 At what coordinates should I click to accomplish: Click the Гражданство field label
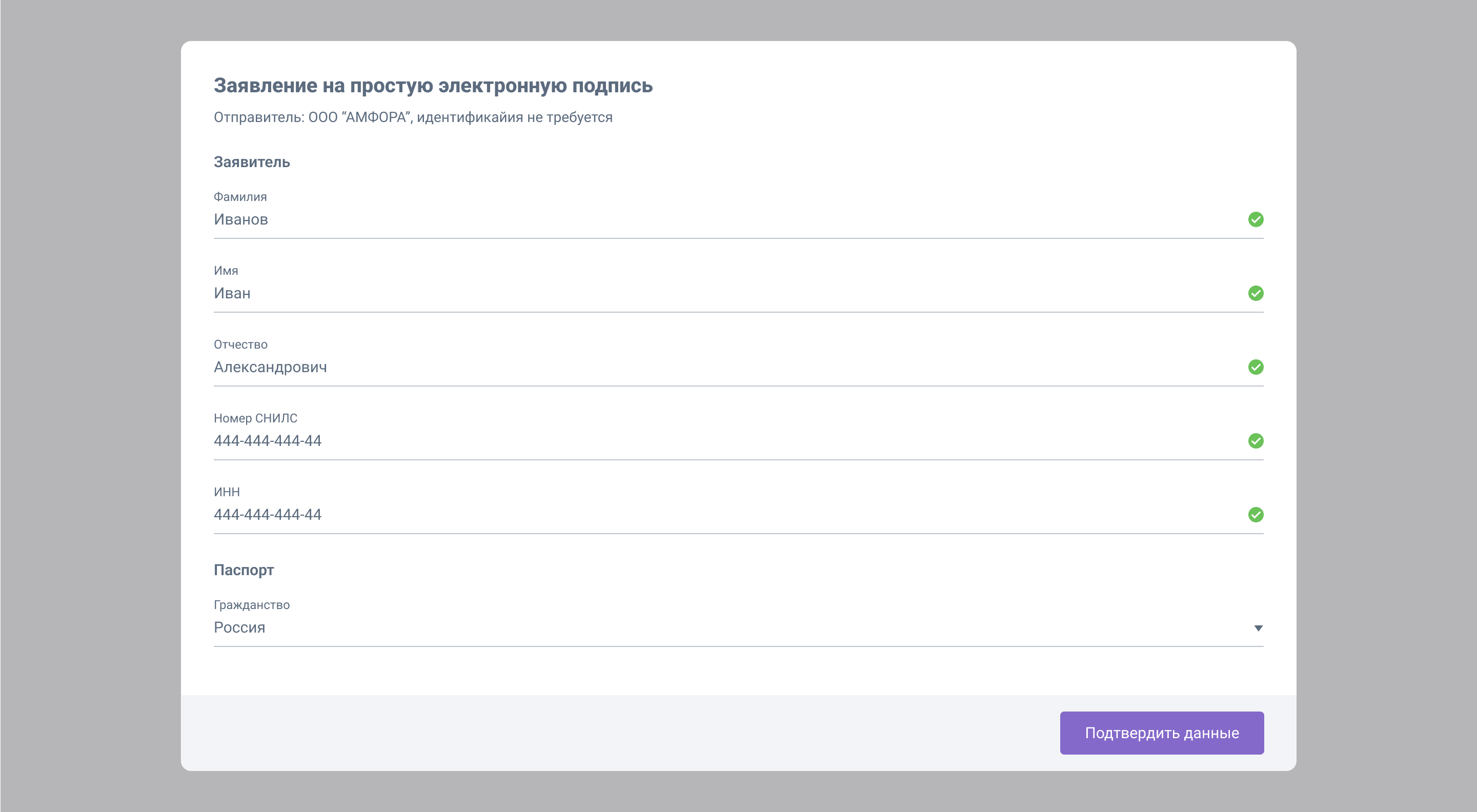(x=251, y=605)
